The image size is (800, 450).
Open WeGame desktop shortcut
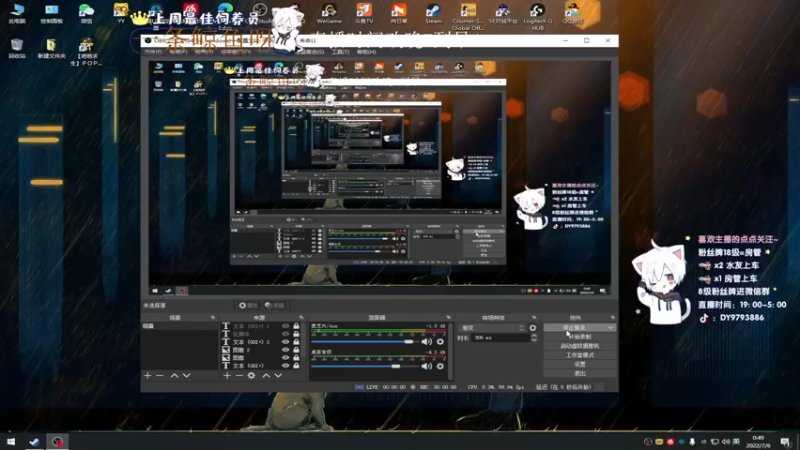pos(329,14)
